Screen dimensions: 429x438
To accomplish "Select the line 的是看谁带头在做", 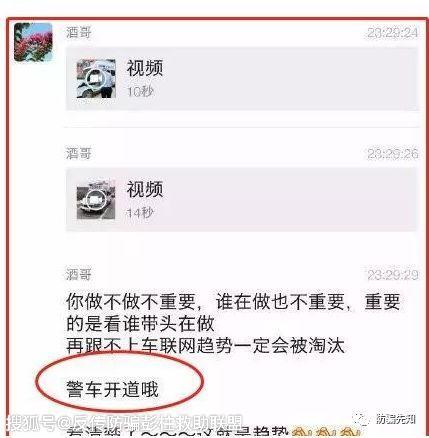I will coord(140,324).
